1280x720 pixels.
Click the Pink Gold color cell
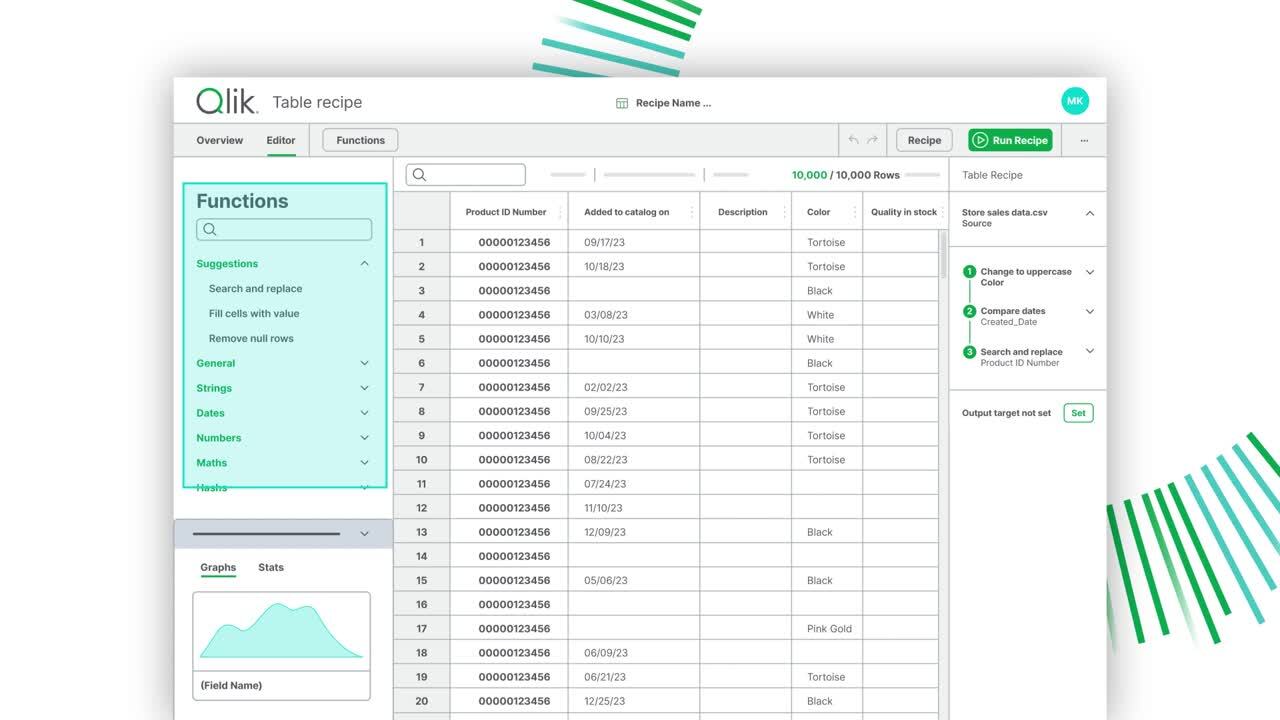(x=827, y=628)
